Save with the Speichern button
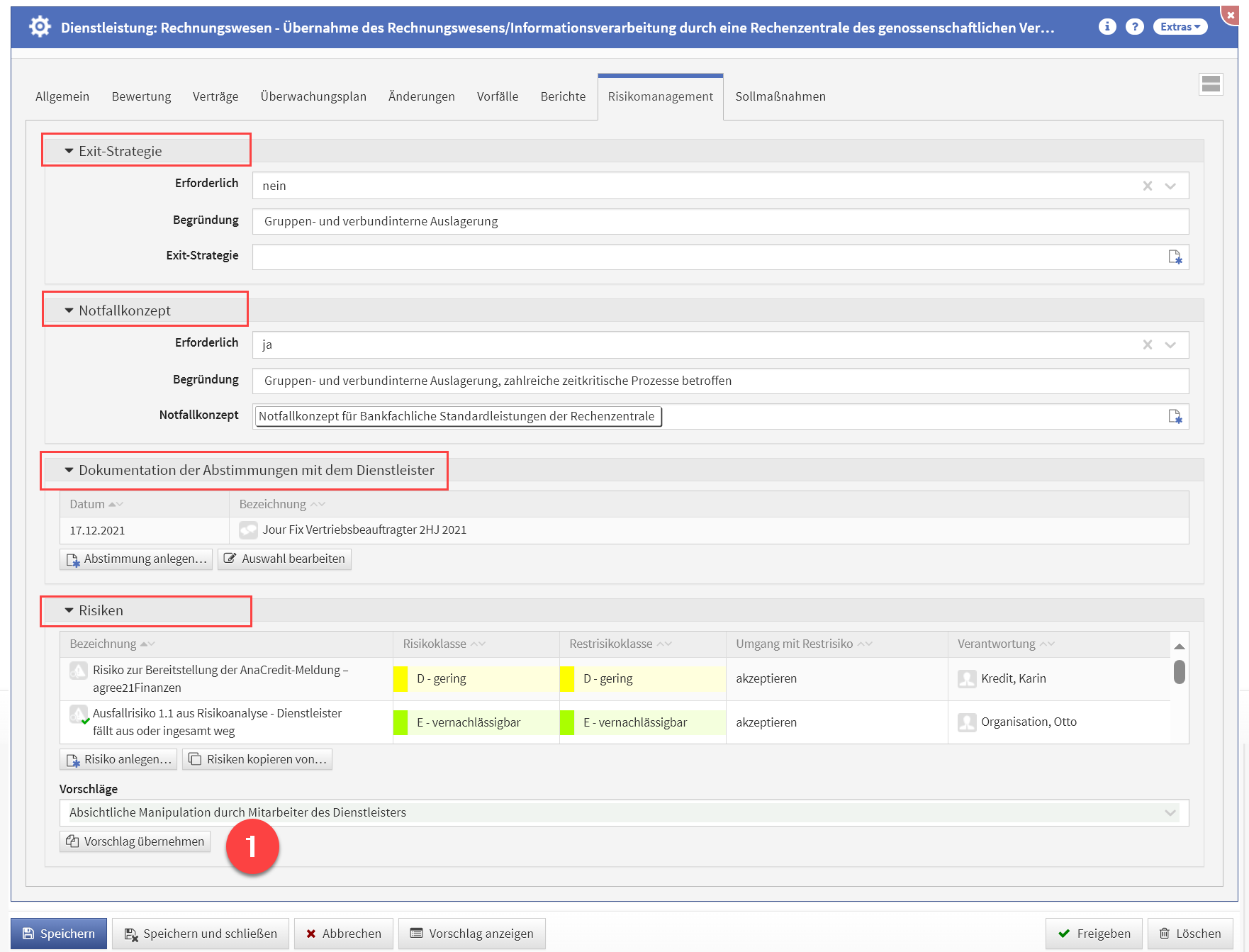The image size is (1249, 952). coord(59,934)
